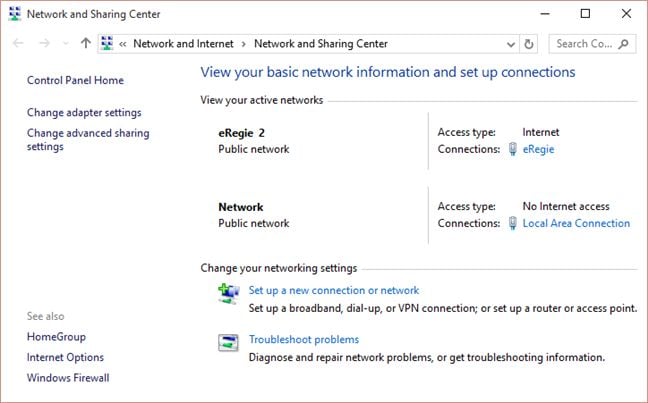This screenshot has width=648, height=403.
Task: Open Troubleshoot problems
Action: (x=304, y=340)
